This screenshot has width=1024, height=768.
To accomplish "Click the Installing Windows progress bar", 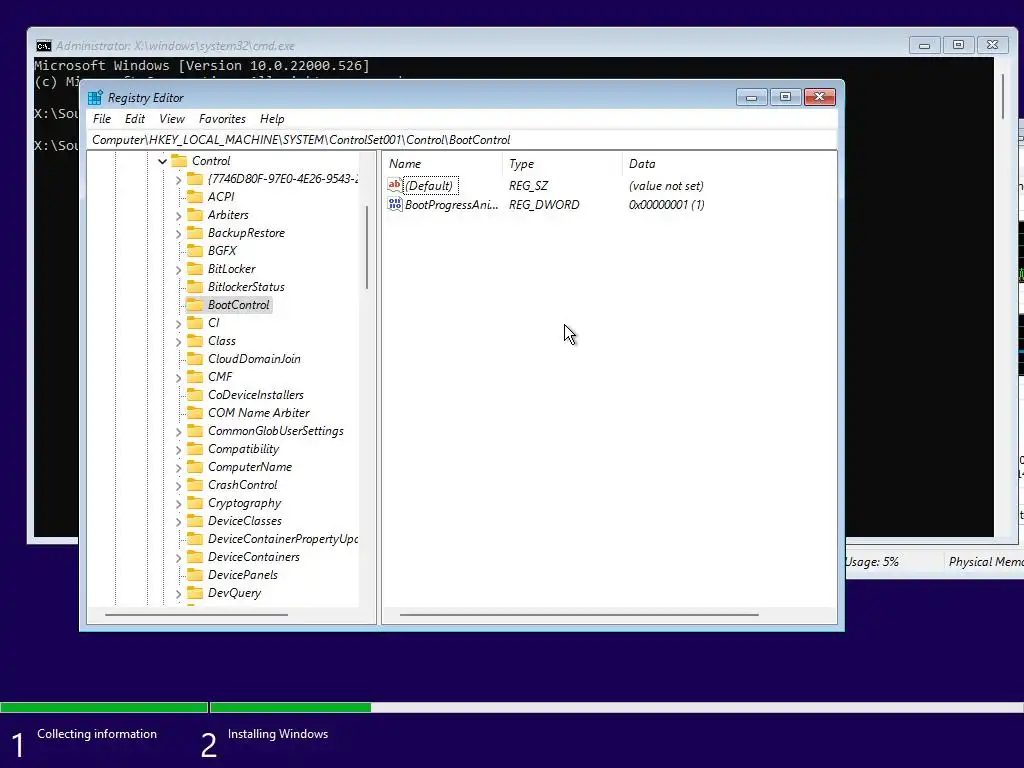I will click(617, 707).
